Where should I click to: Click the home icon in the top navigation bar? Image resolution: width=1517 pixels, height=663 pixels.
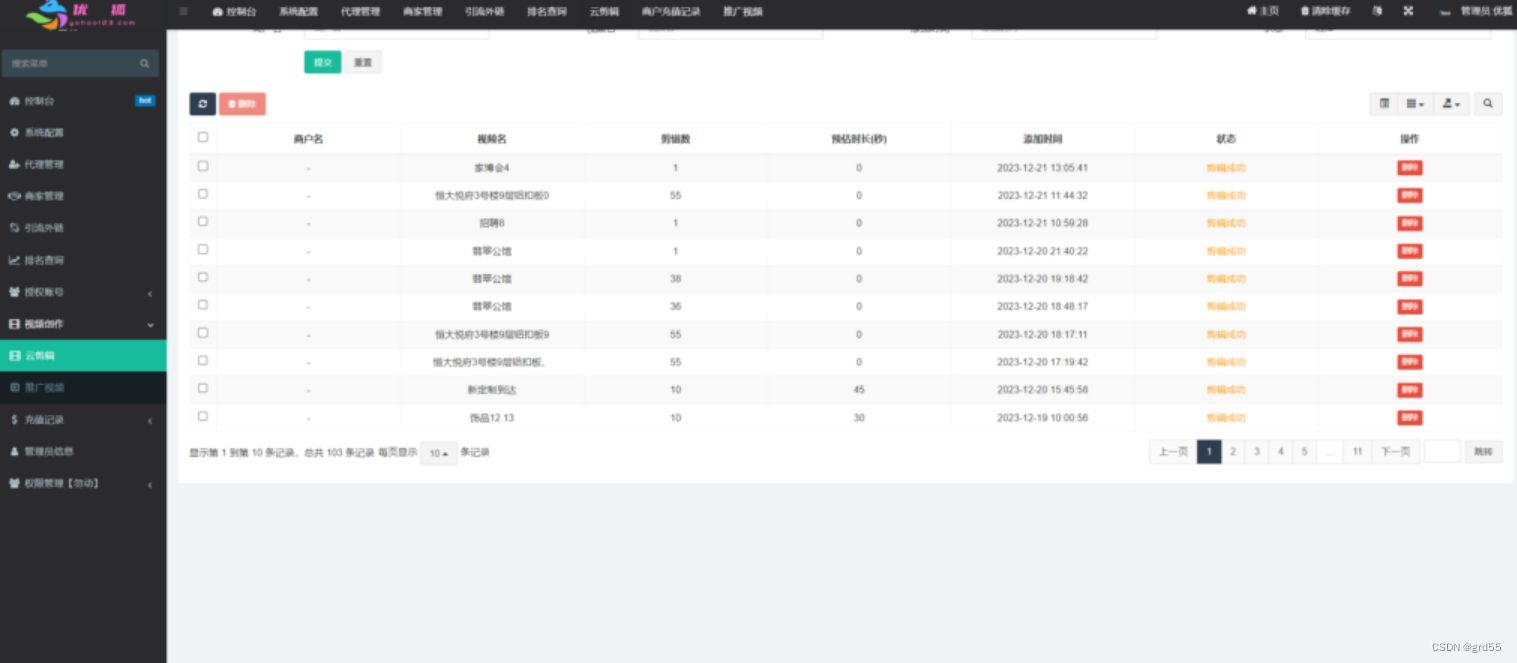click(1250, 11)
